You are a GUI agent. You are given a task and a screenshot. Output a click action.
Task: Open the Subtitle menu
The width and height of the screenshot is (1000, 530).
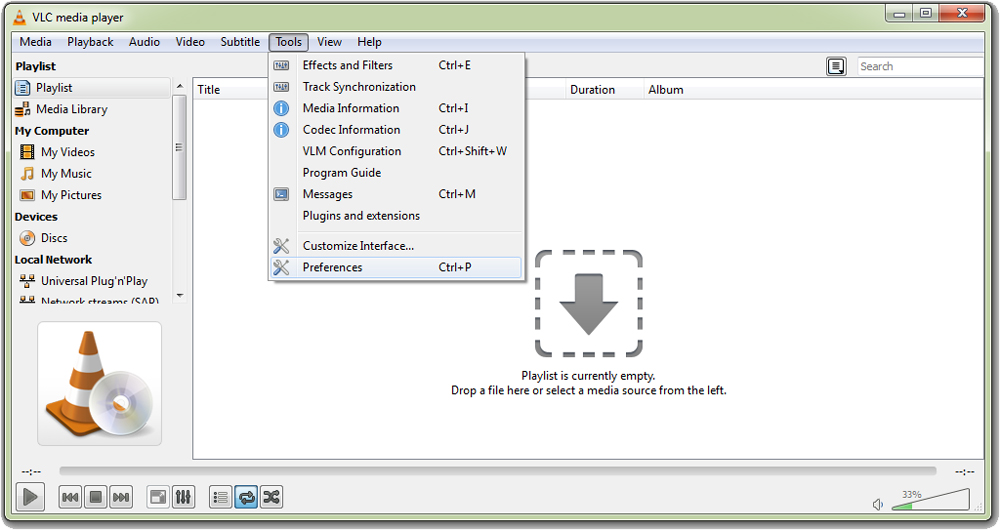pos(240,42)
